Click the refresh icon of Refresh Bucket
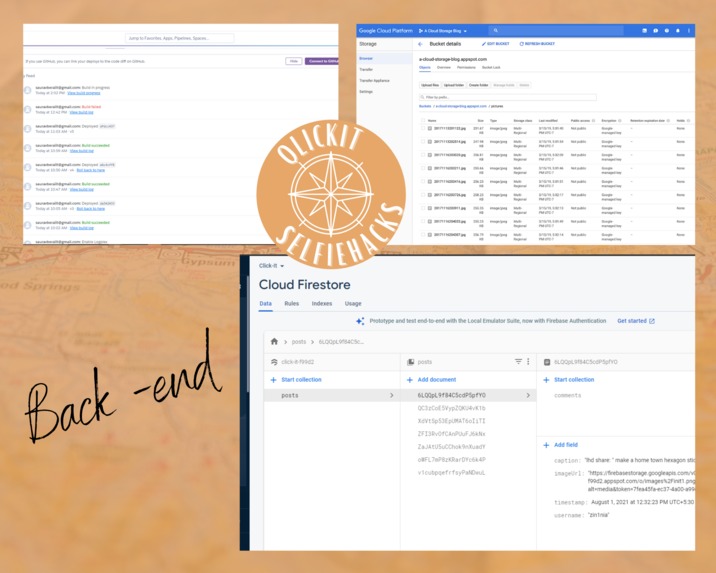 pos(521,44)
